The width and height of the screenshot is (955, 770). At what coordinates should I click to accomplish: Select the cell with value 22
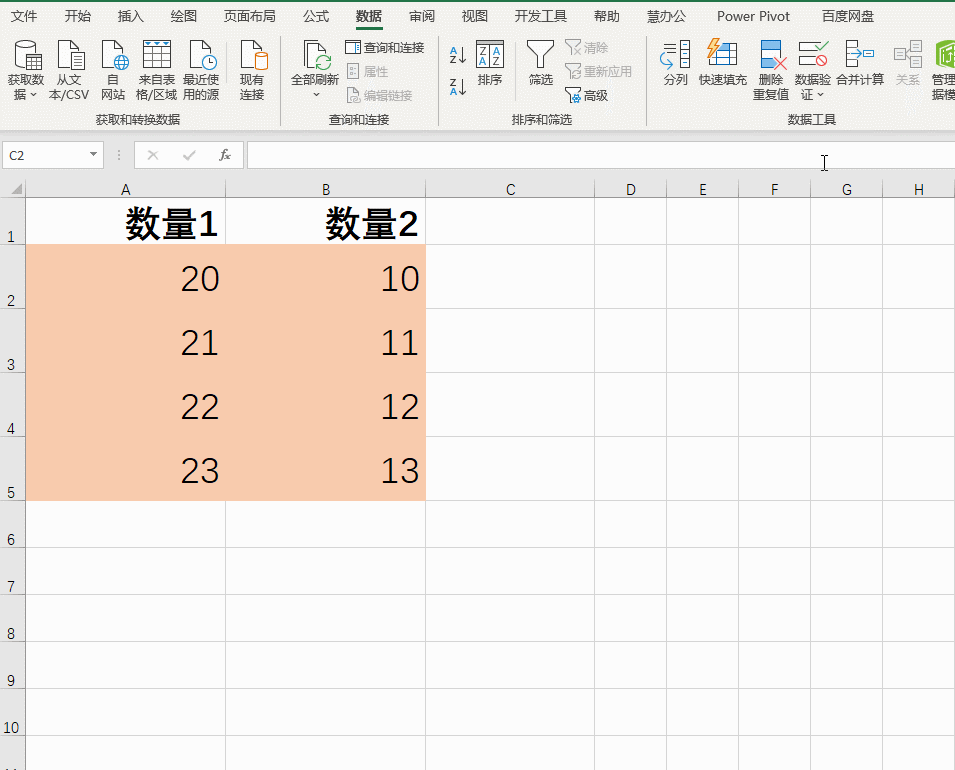(x=125, y=405)
